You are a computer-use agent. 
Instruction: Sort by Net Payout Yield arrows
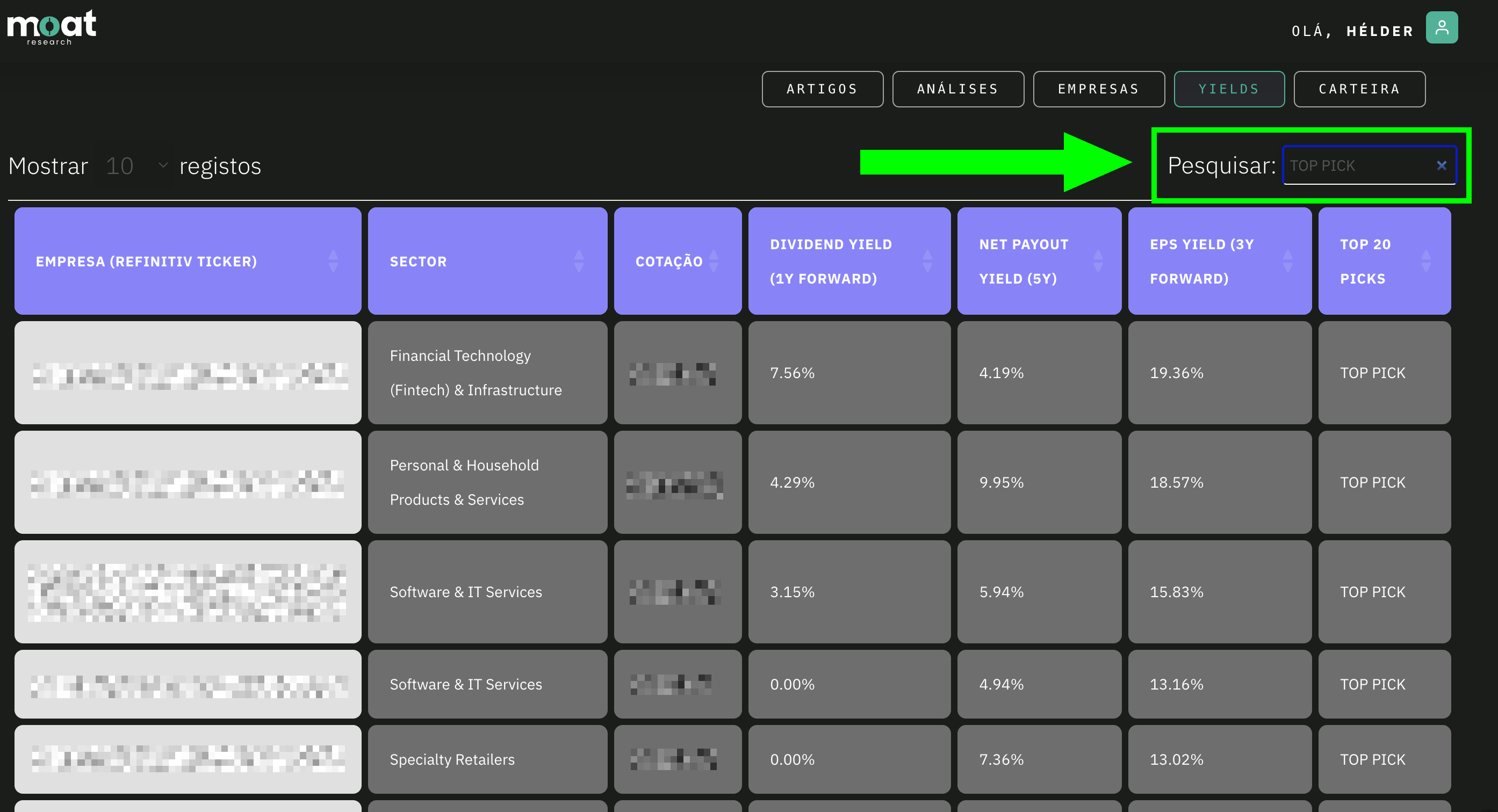(1098, 261)
